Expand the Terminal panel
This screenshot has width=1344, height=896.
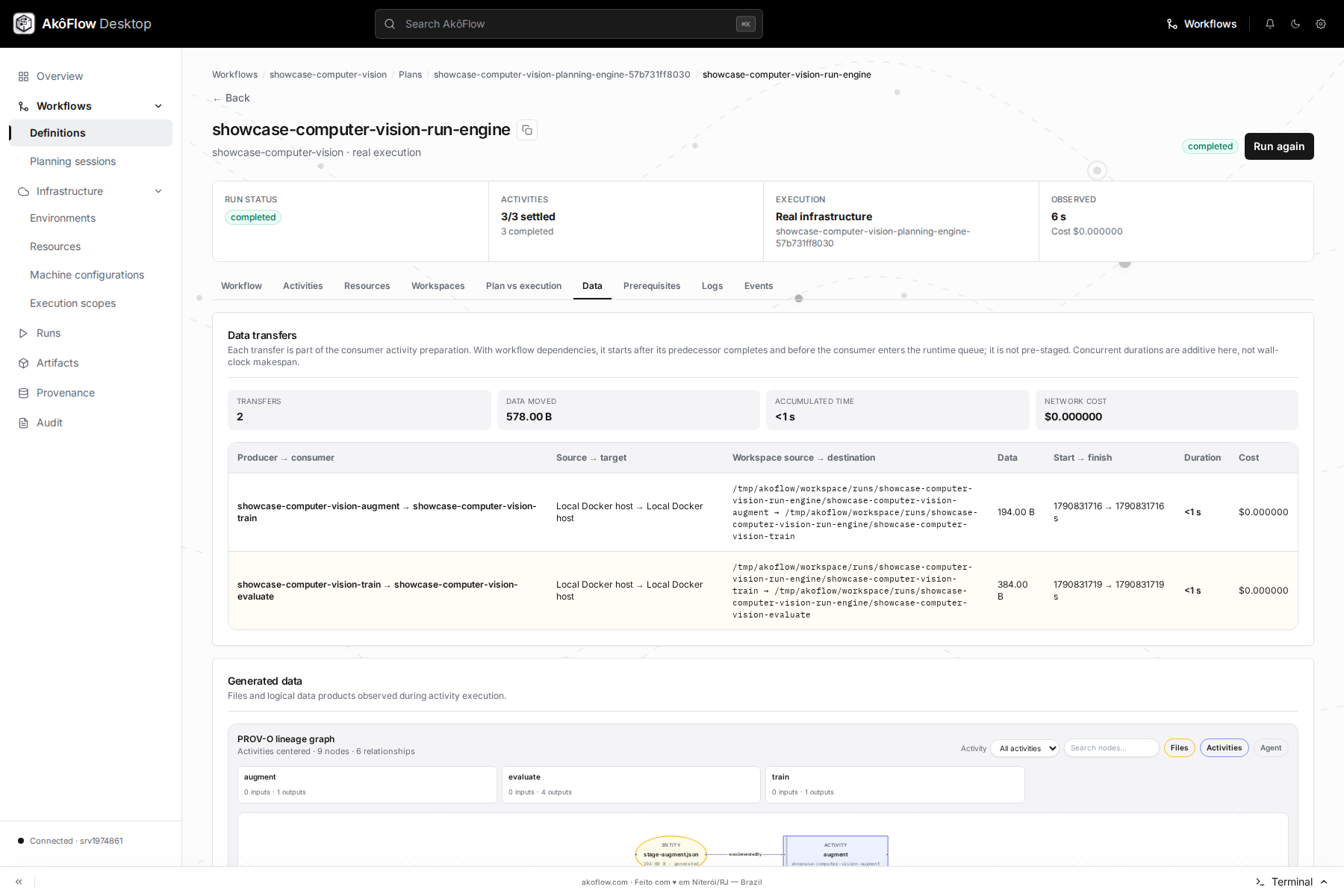click(1292, 882)
